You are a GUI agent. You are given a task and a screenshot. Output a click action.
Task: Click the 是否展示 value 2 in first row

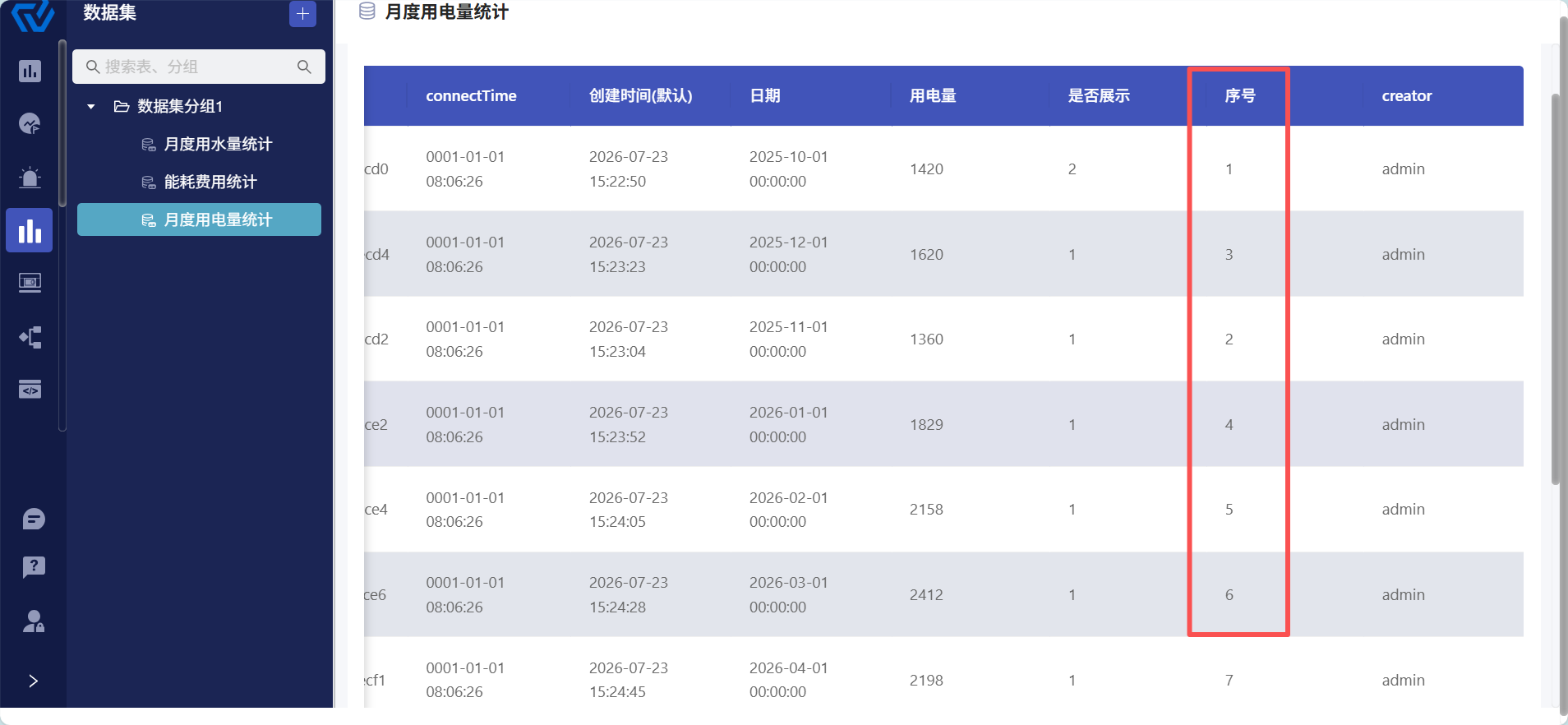click(x=1072, y=169)
